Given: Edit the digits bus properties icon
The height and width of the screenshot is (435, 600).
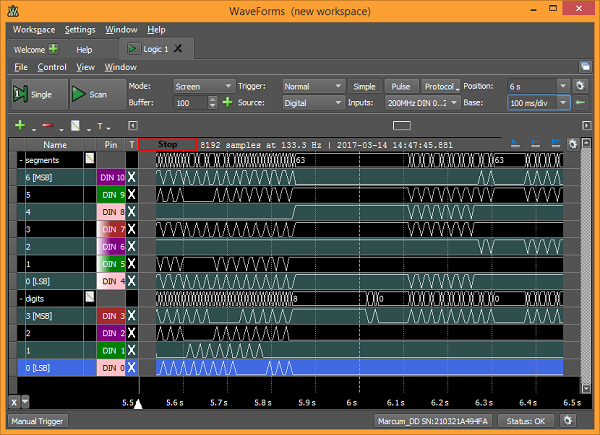Looking at the screenshot, I should coord(90,297).
